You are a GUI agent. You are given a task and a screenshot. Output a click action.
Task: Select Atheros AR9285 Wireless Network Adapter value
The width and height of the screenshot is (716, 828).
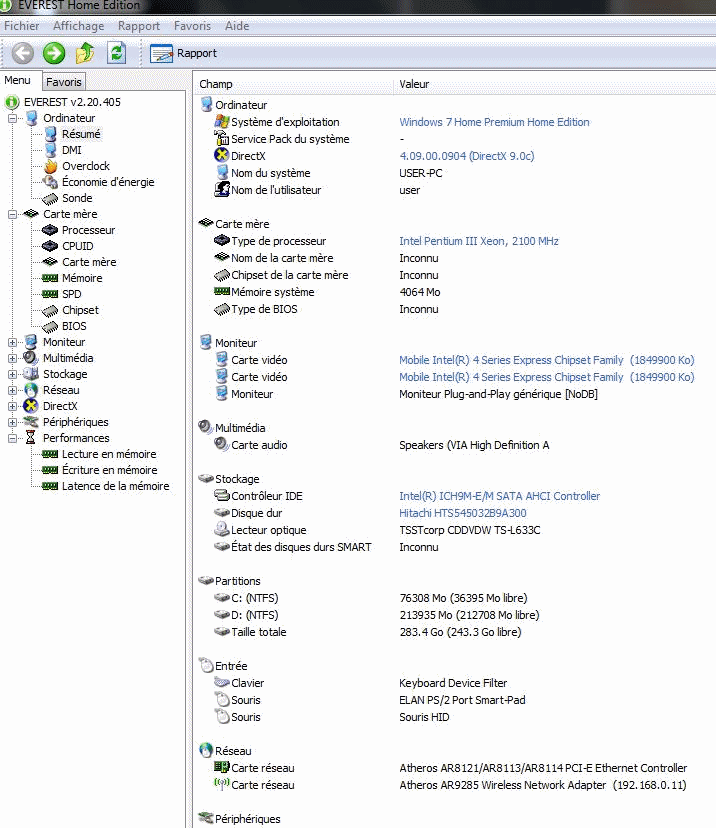coord(543,785)
